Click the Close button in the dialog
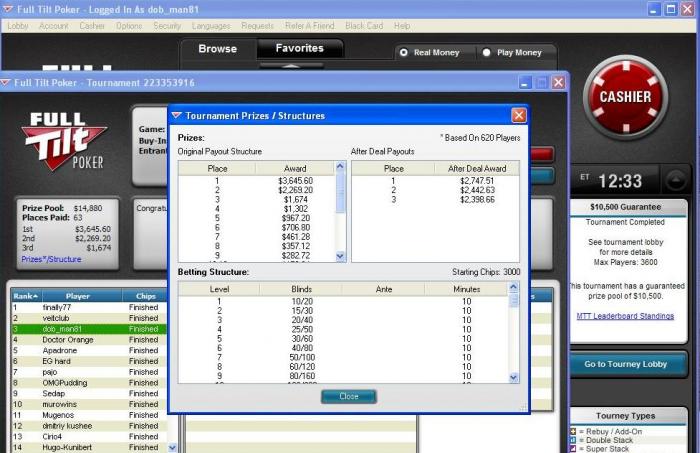This screenshot has height=453, width=700. [349, 396]
